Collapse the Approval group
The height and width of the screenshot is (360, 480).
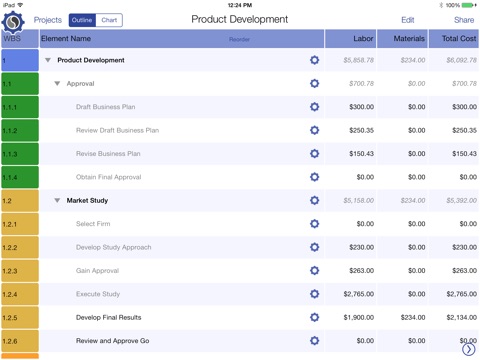57,83
